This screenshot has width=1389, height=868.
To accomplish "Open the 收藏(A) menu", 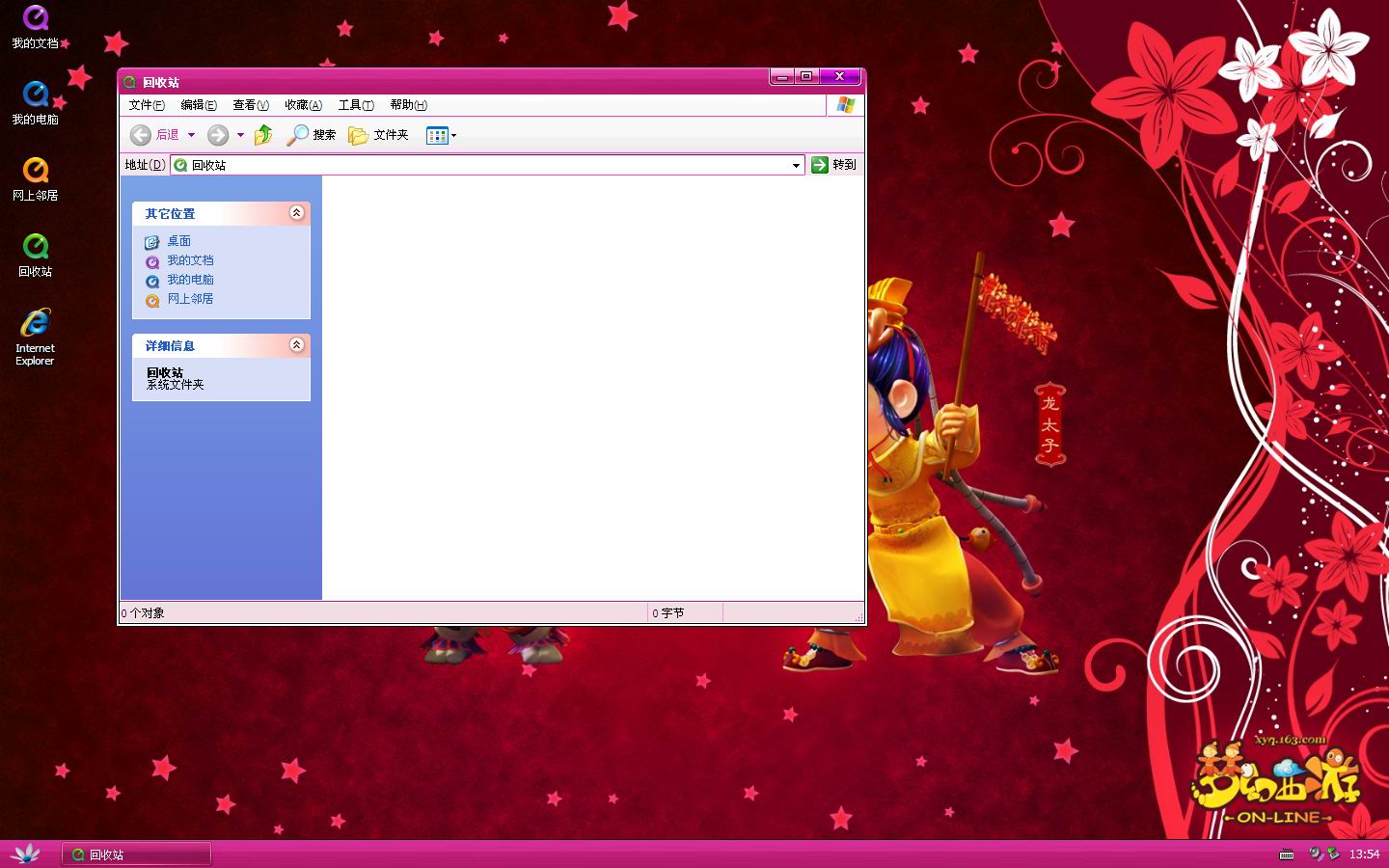I will coord(303,105).
